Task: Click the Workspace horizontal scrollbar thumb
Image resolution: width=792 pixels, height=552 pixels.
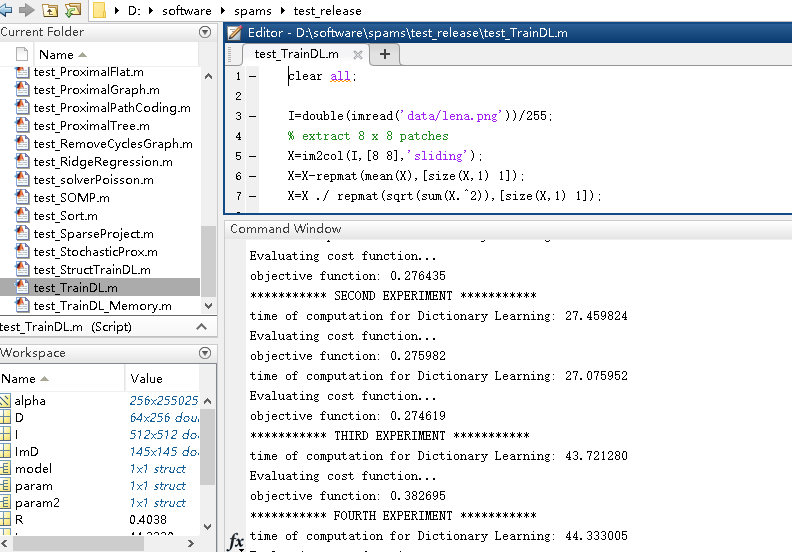Action: coord(78,543)
